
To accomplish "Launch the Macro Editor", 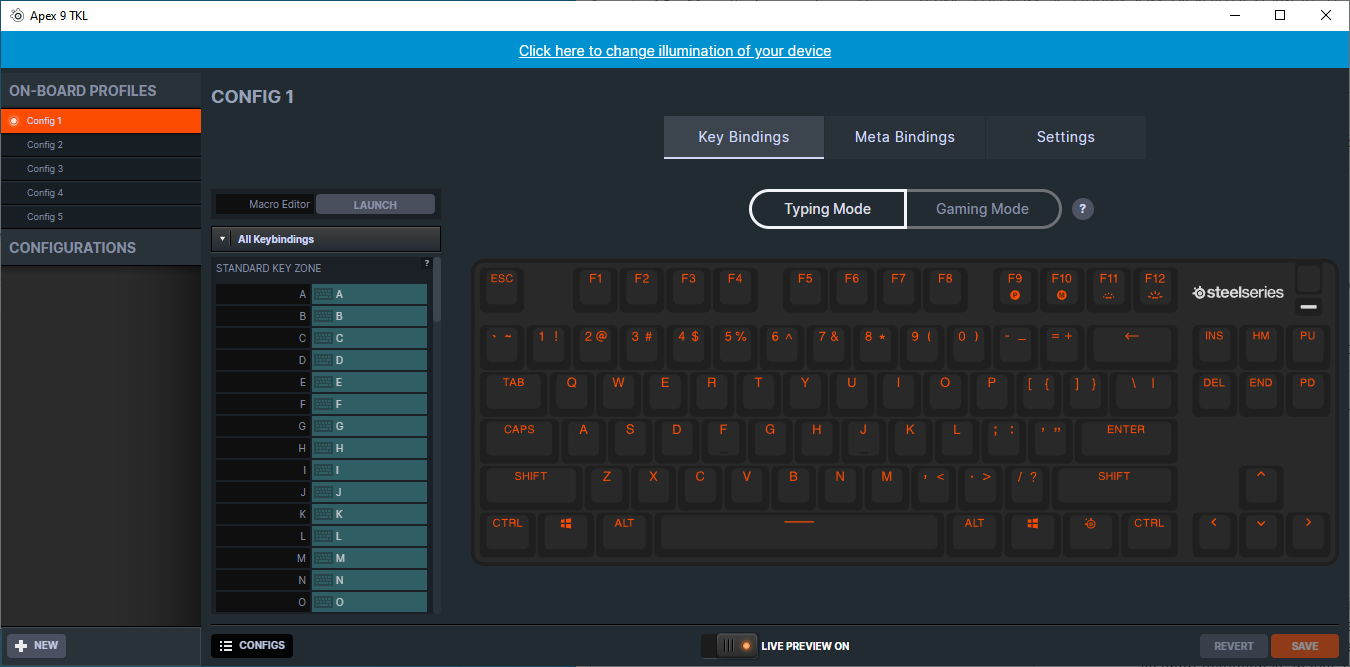I will click(x=375, y=205).
